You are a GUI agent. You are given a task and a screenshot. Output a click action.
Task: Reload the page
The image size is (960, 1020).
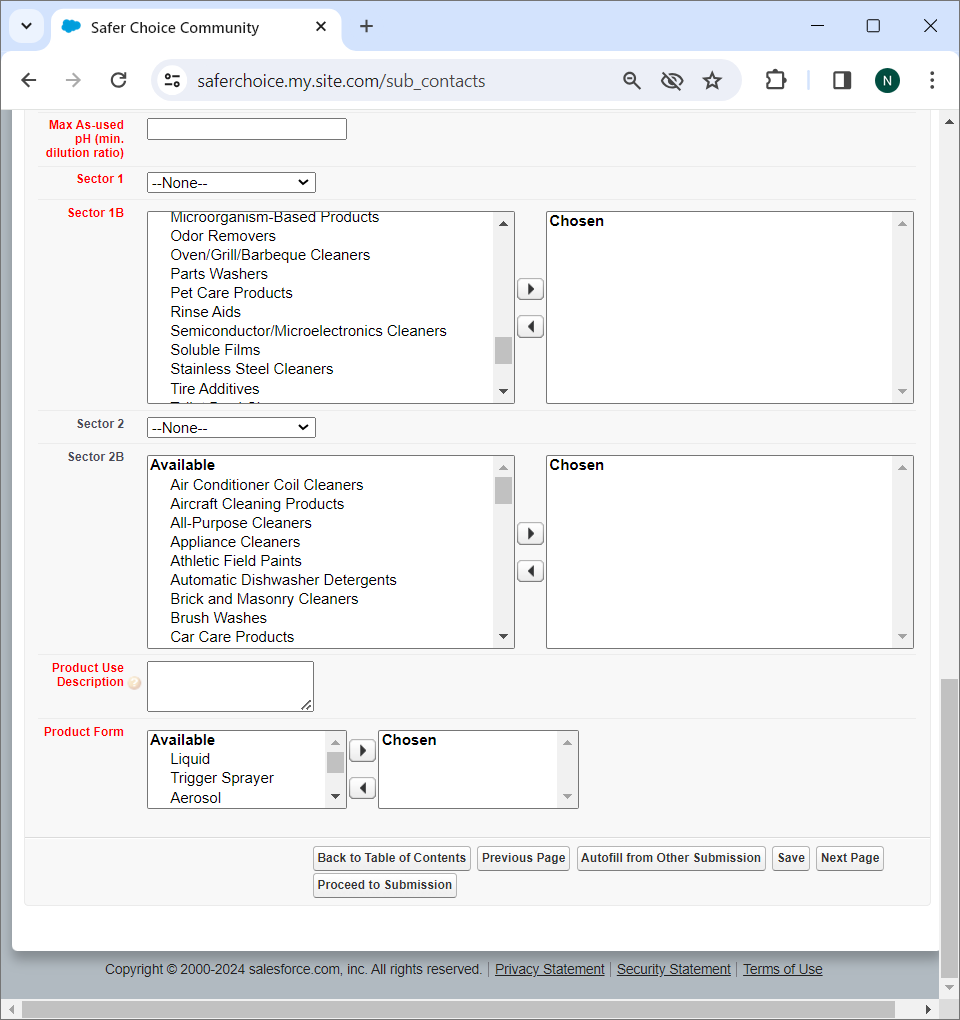coord(118,81)
